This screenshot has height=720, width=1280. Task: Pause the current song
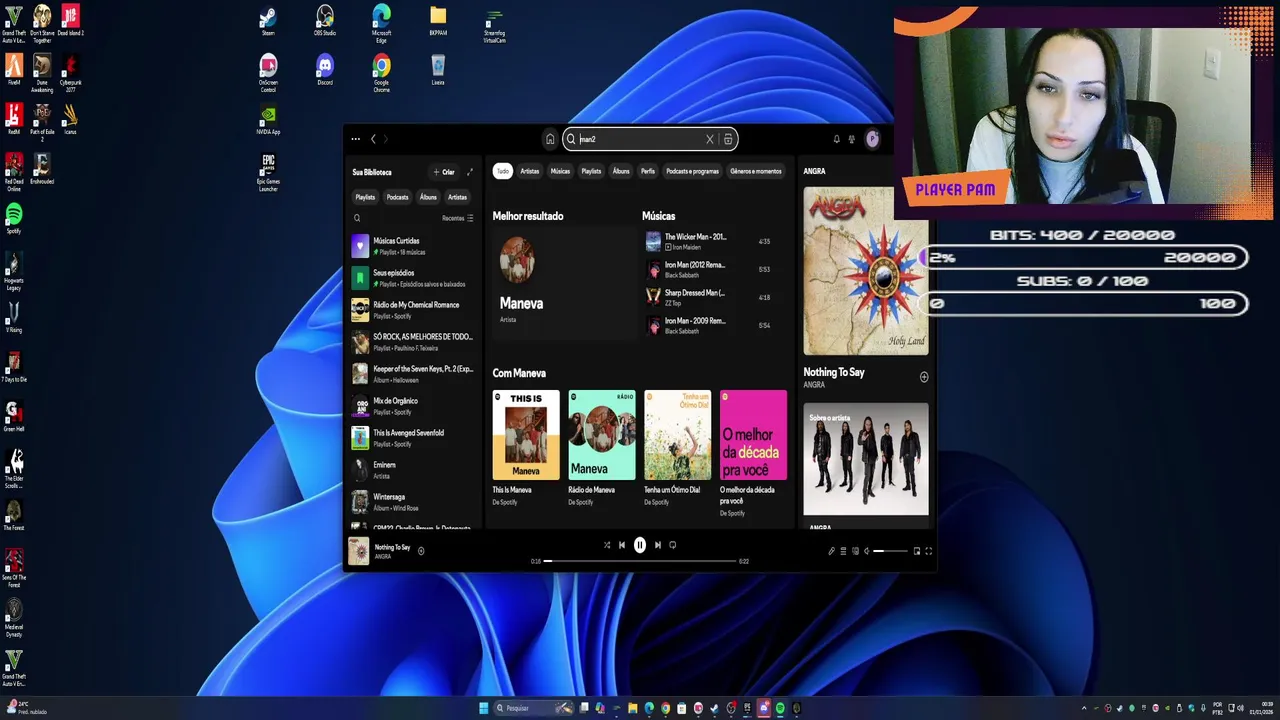click(640, 545)
